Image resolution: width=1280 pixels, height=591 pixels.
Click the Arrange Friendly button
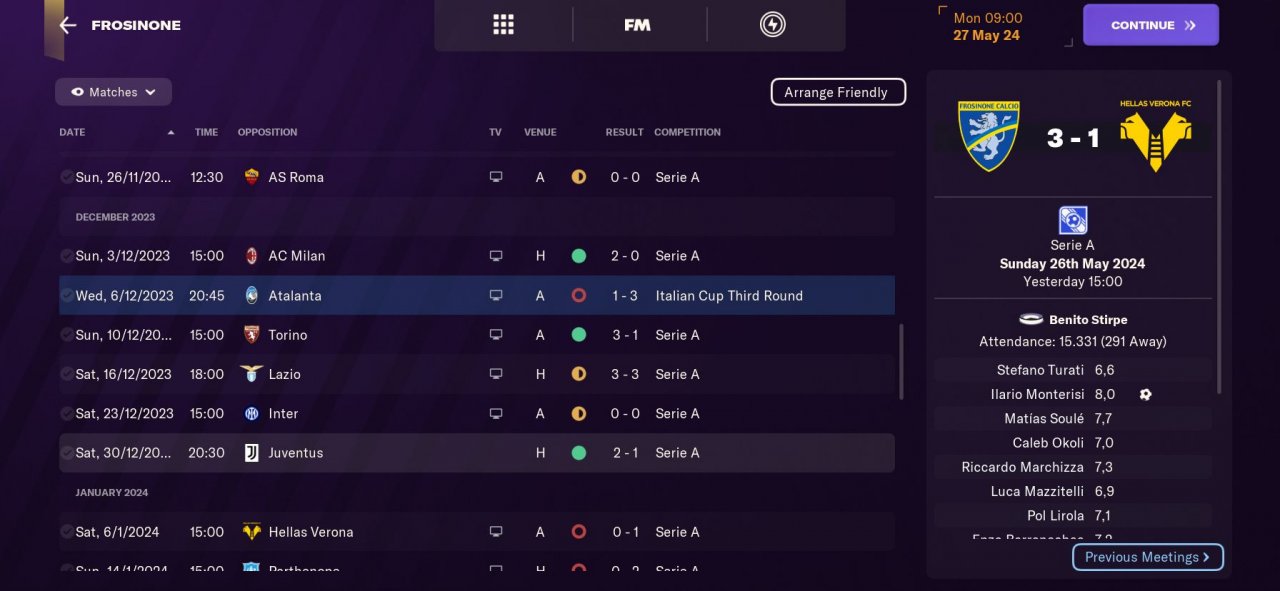(837, 92)
